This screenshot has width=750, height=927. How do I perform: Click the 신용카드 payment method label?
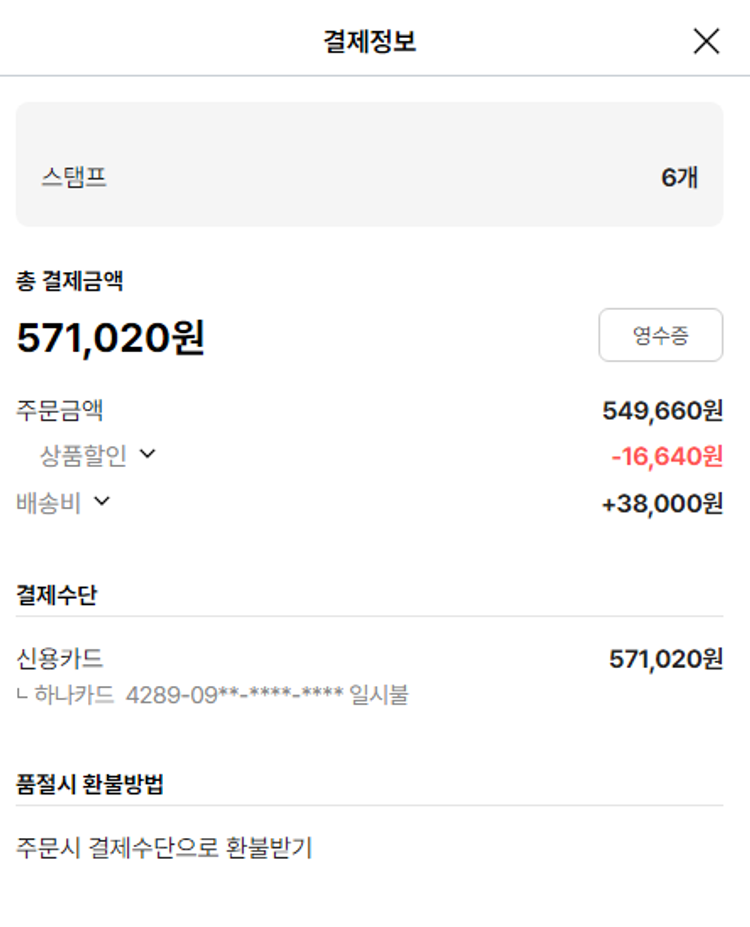pyautogui.click(x=60, y=659)
